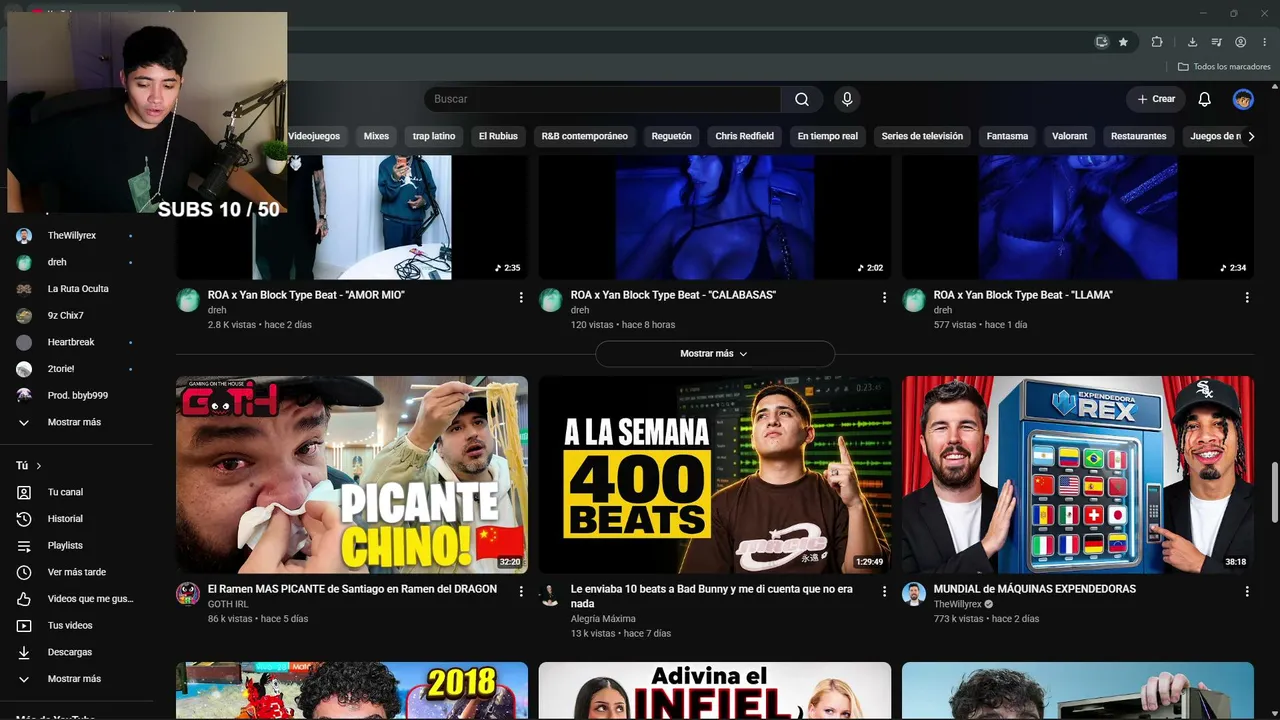Viewport: 1280px width, 720px height.
Task: Select the Mixes chip
Action: [376, 136]
